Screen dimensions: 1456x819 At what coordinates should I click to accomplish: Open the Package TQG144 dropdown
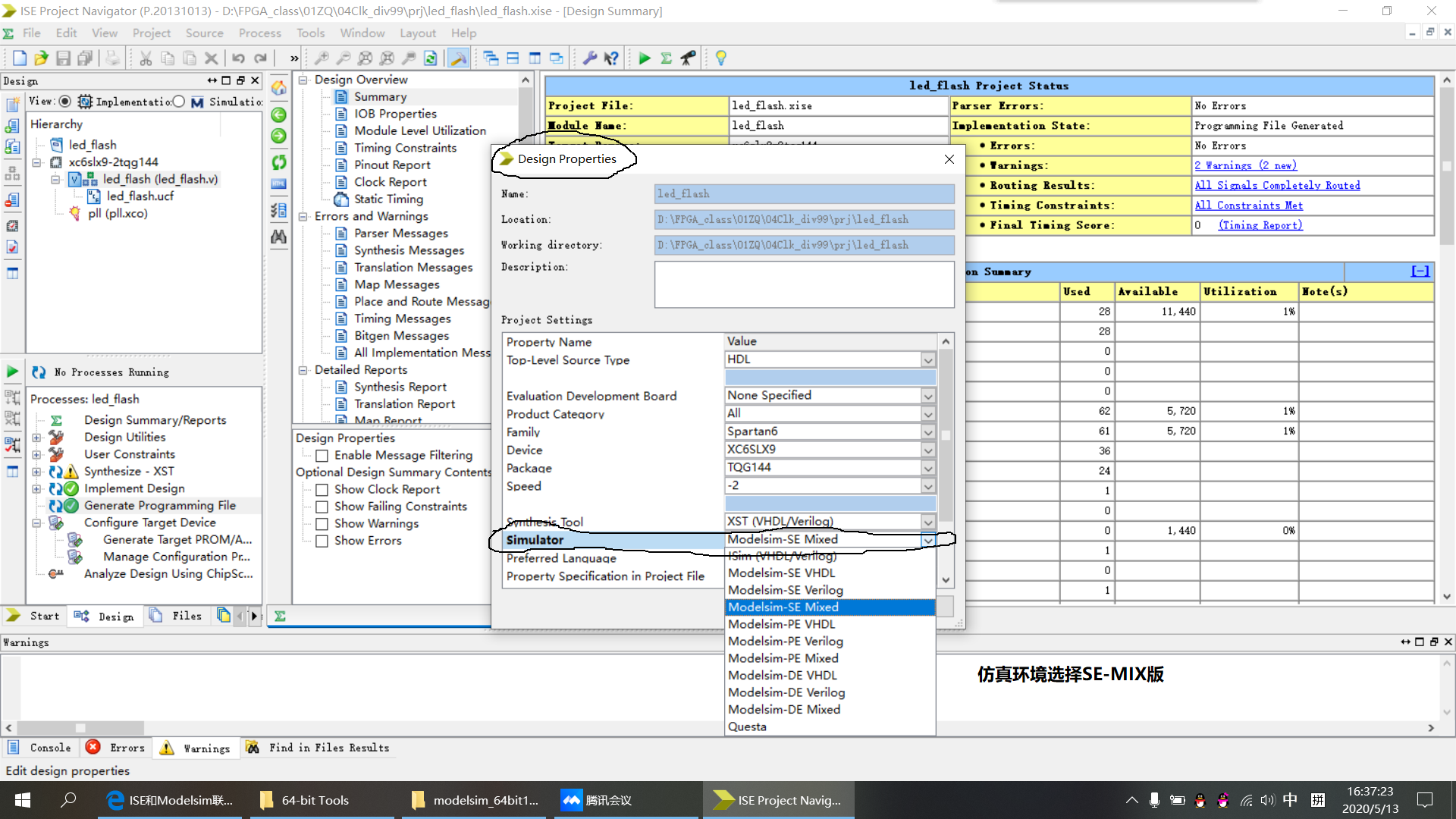[x=928, y=468]
